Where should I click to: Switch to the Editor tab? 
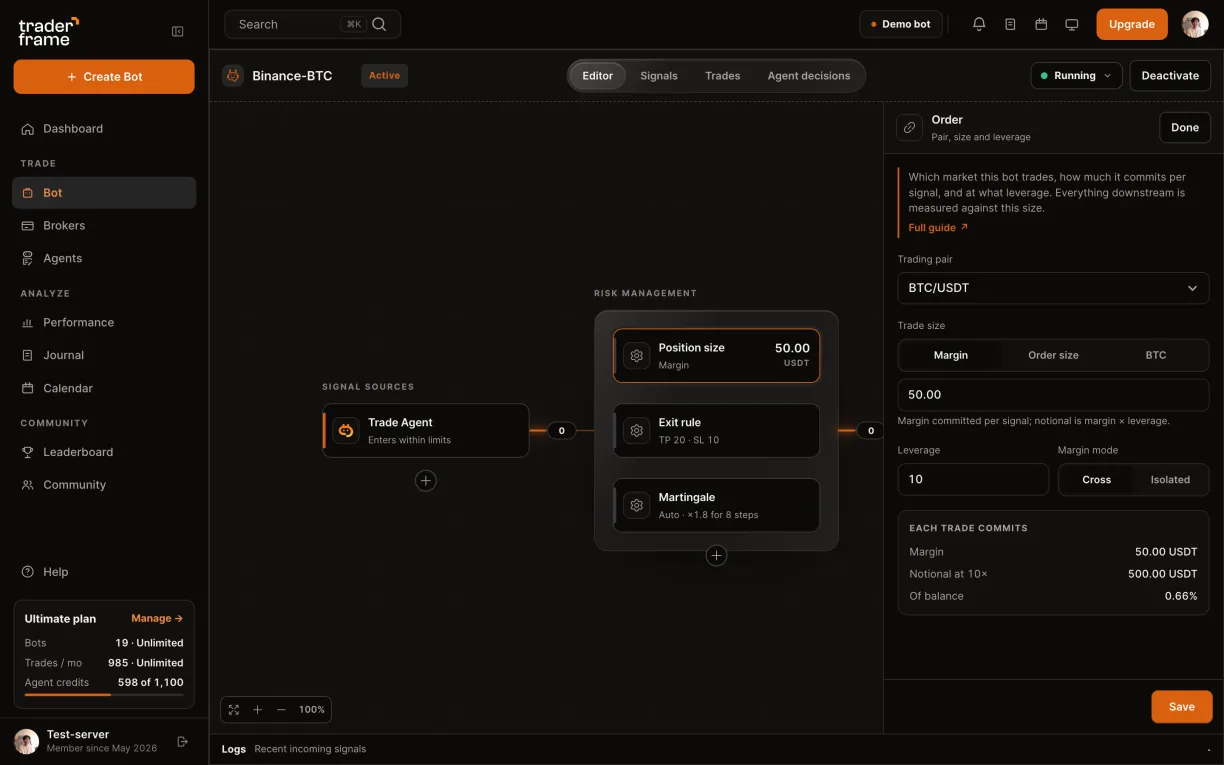tap(598, 76)
